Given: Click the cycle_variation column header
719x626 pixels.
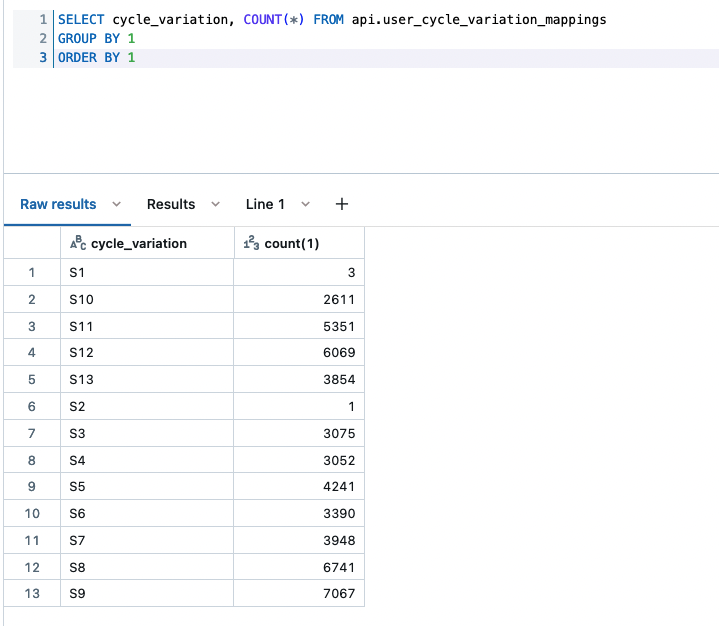Looking at the screenshot, I should (147, 243).
